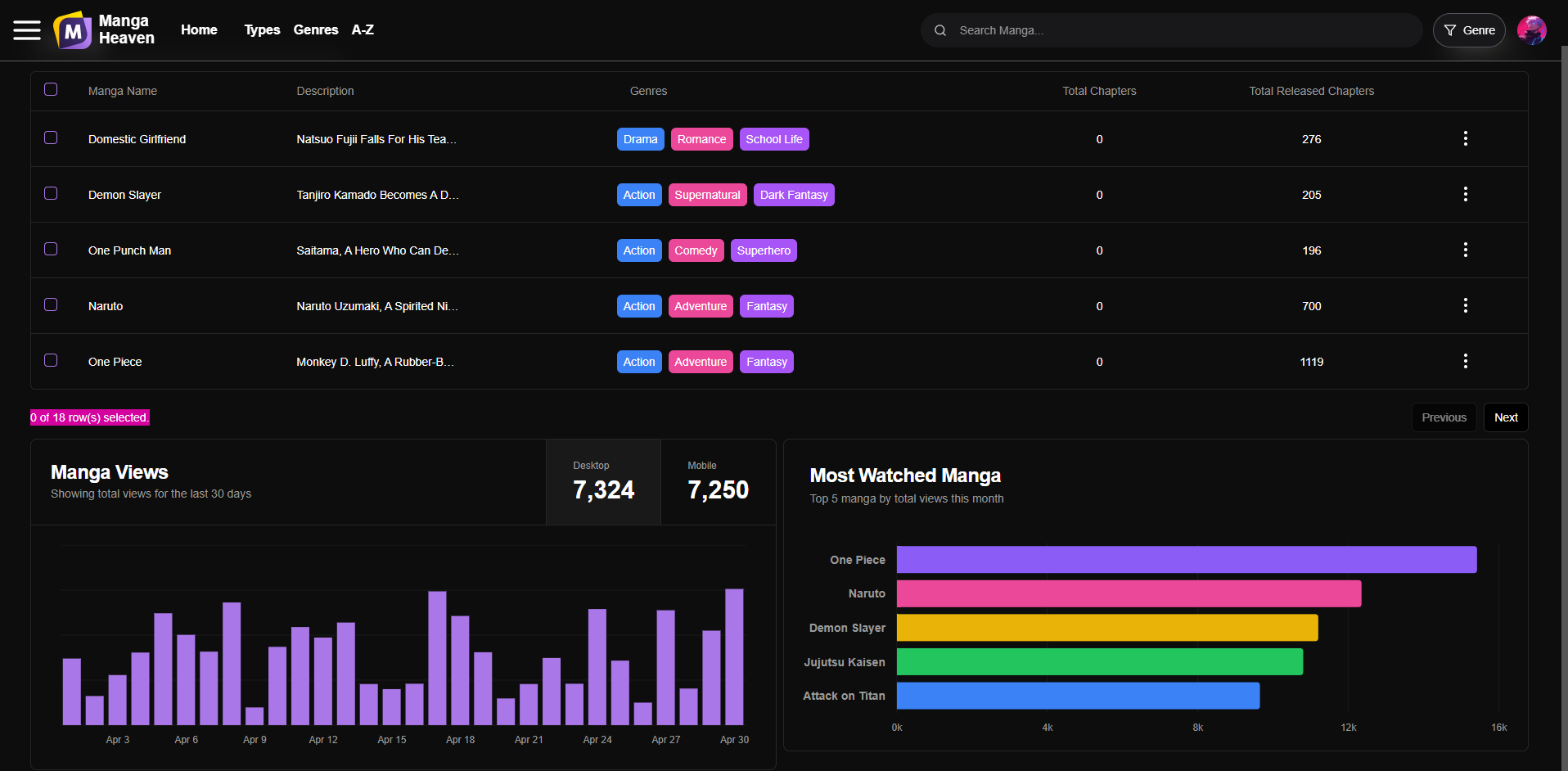Toggle select-all rows checkbox
1568x771 pixels.
(x=51, y=89)
